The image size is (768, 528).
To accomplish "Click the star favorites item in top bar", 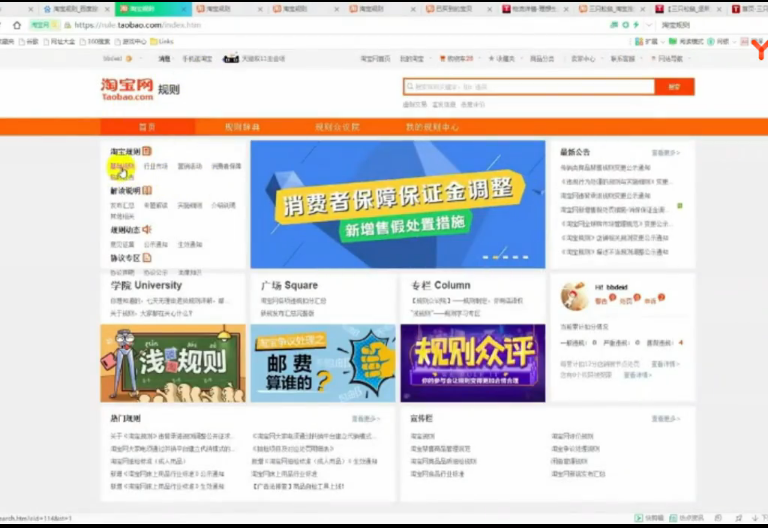I will 502,58.
